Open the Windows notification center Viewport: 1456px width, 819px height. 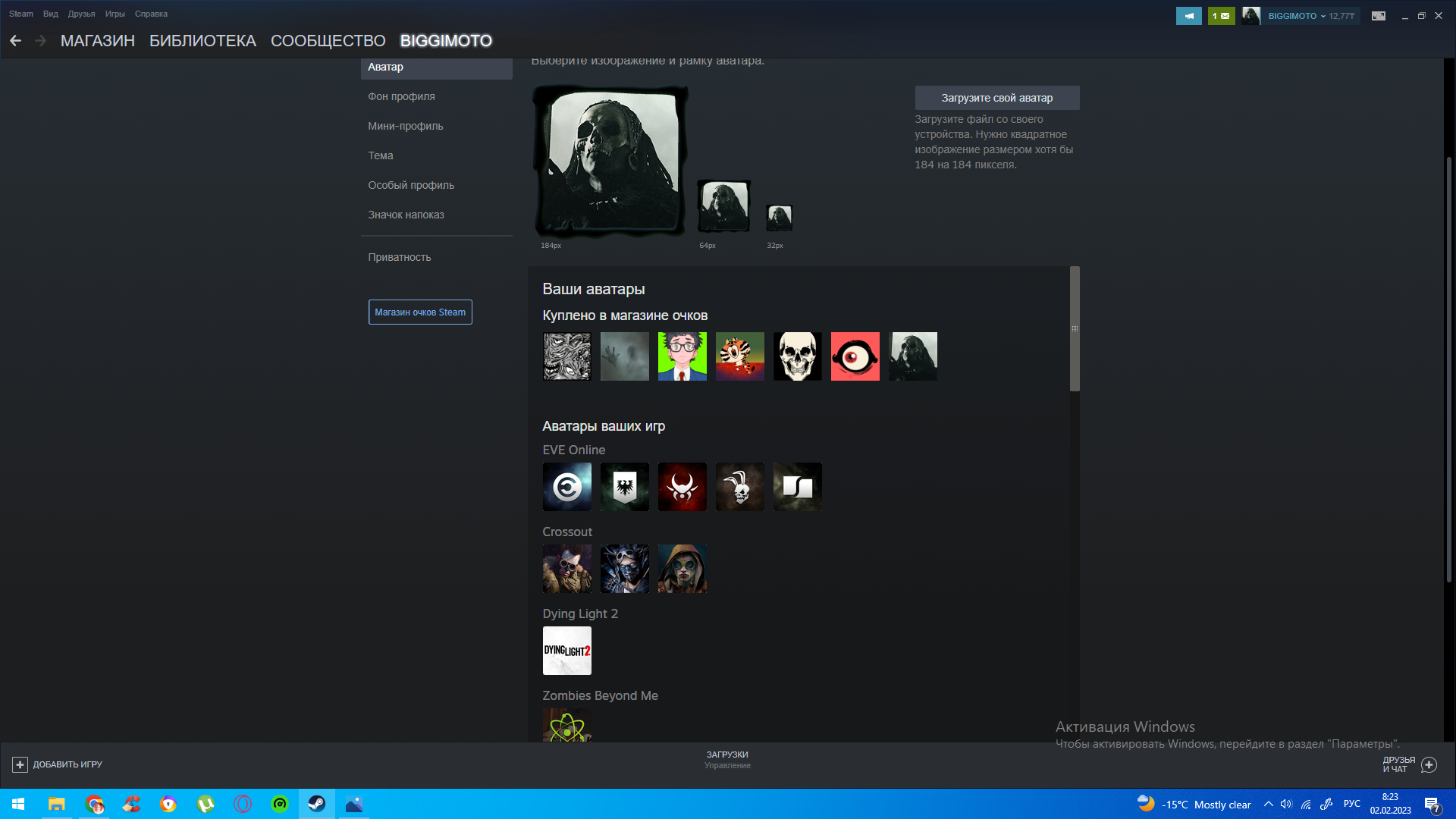tap(1432, 805)
